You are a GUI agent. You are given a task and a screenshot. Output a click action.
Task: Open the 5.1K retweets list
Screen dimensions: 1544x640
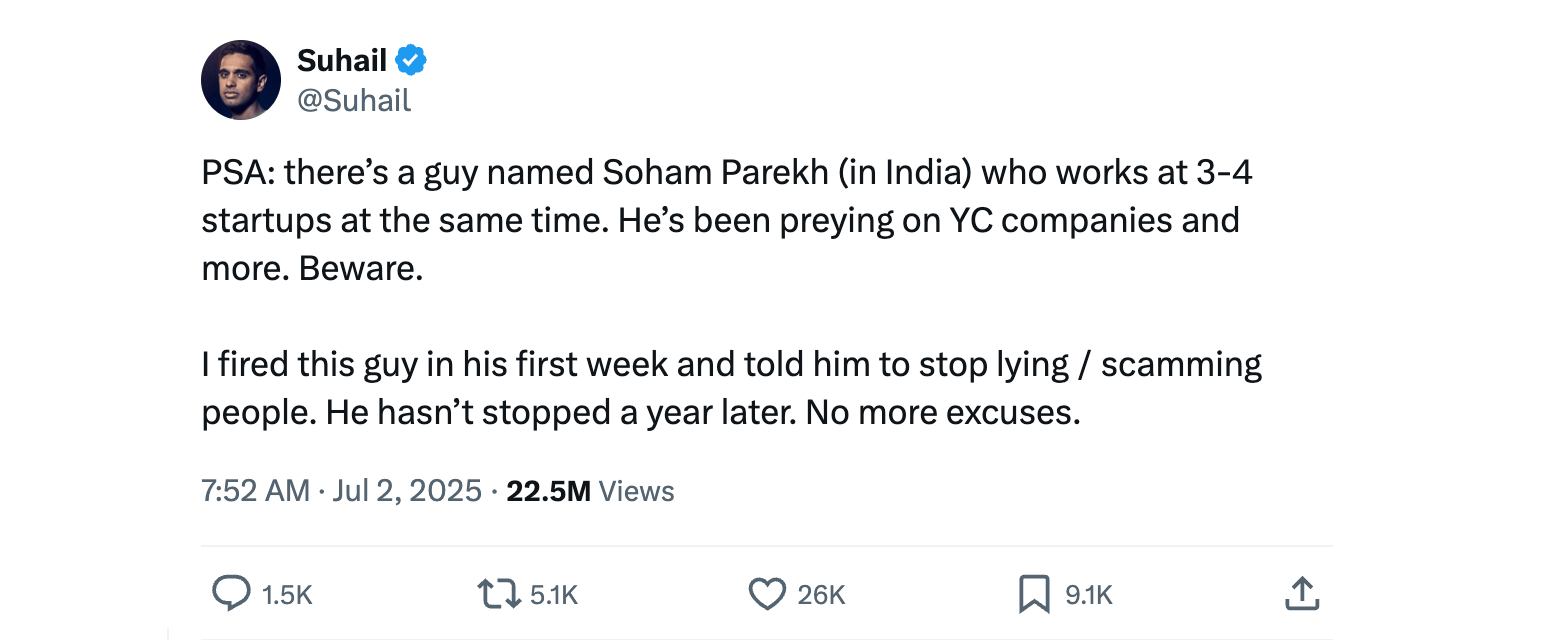tap(555, 594)
